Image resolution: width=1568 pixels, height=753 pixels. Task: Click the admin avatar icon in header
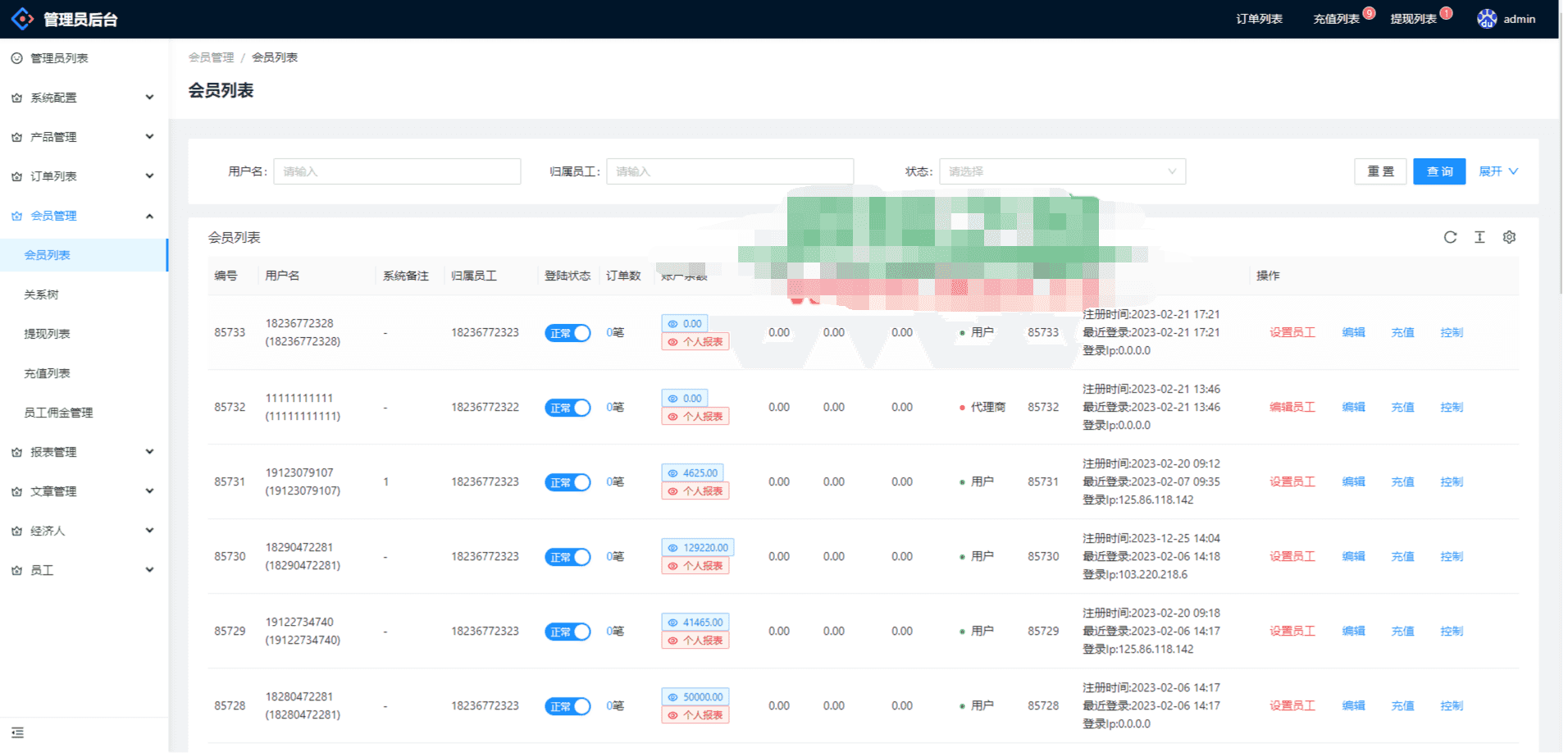[1486, 19]
